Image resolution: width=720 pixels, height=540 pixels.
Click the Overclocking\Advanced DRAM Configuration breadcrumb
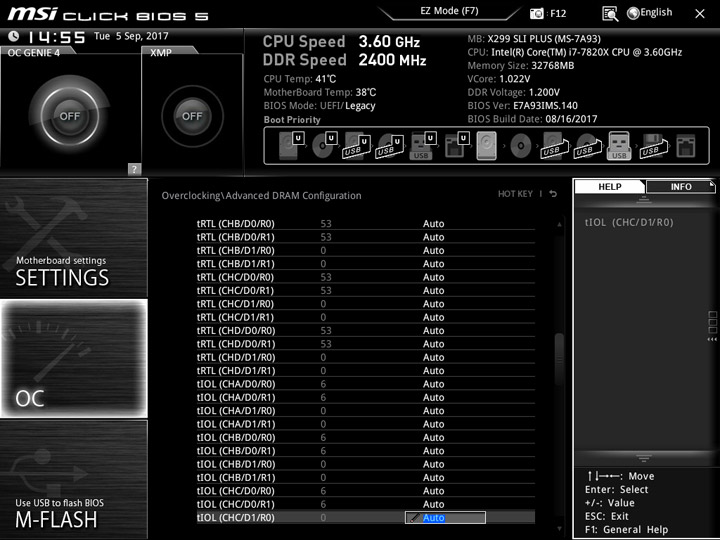coord(261,196)
